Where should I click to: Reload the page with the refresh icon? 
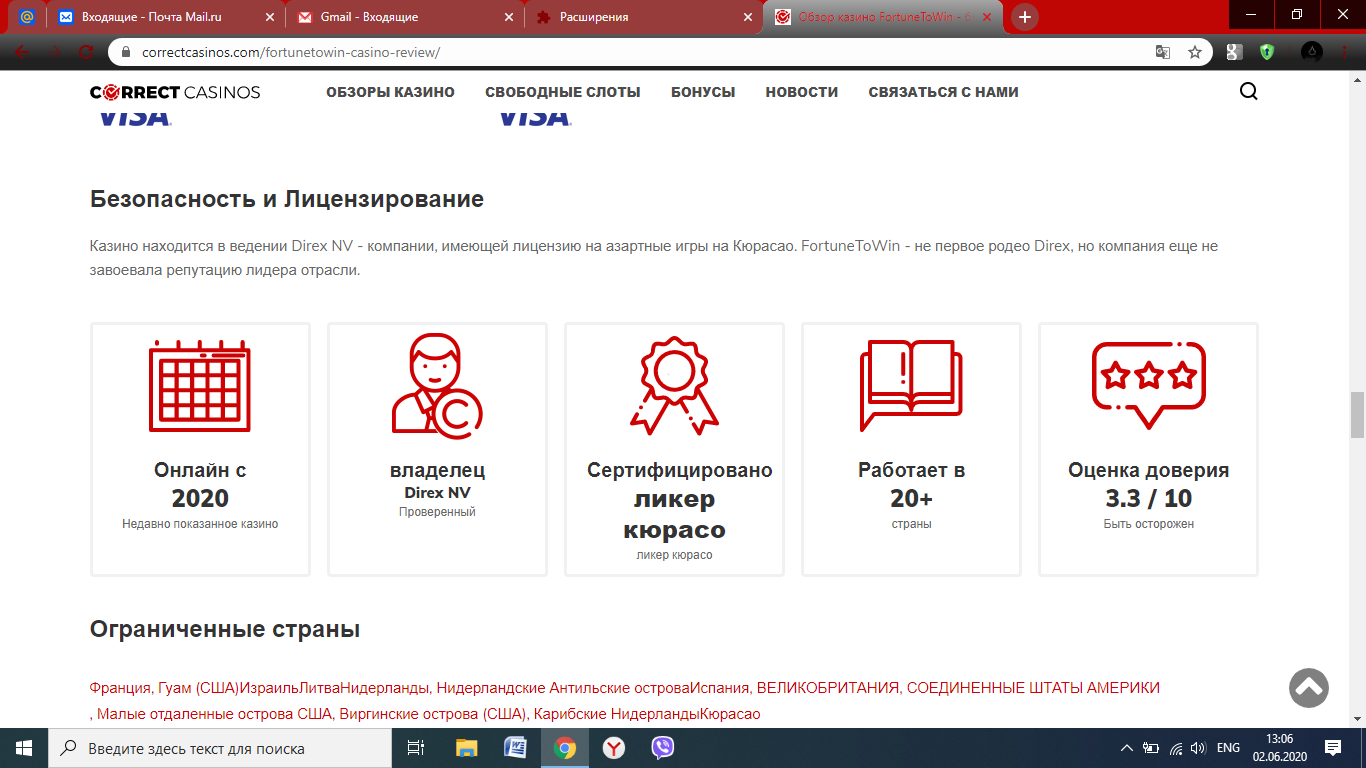click(x=86, y=52)
